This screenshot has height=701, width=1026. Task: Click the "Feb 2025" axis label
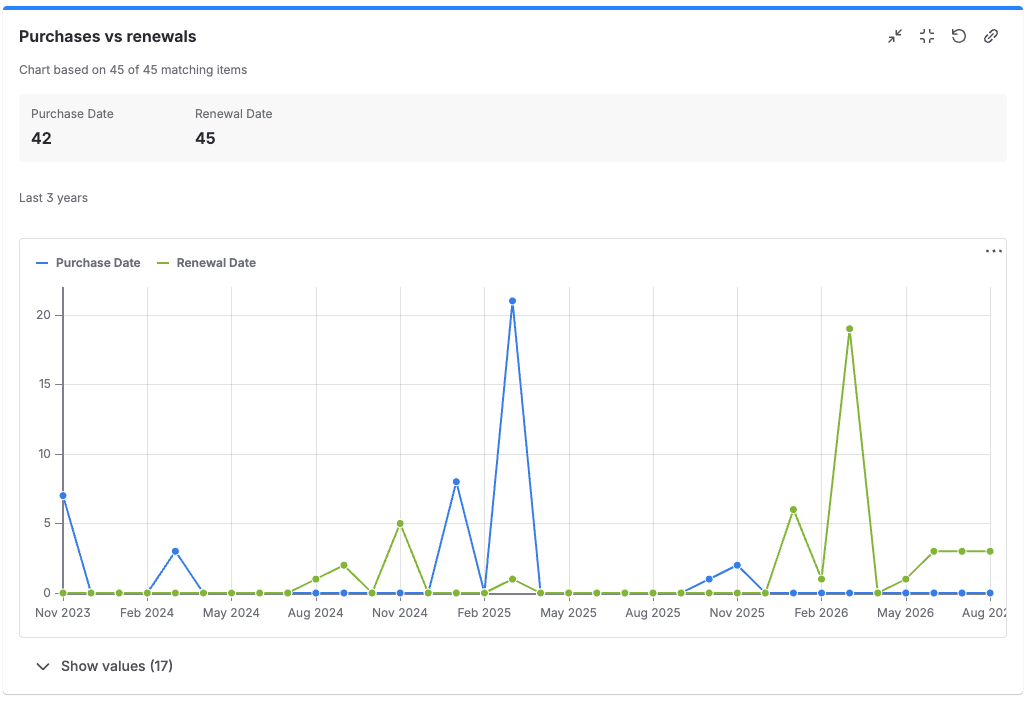pyautogui.click(x=484, y=613)
